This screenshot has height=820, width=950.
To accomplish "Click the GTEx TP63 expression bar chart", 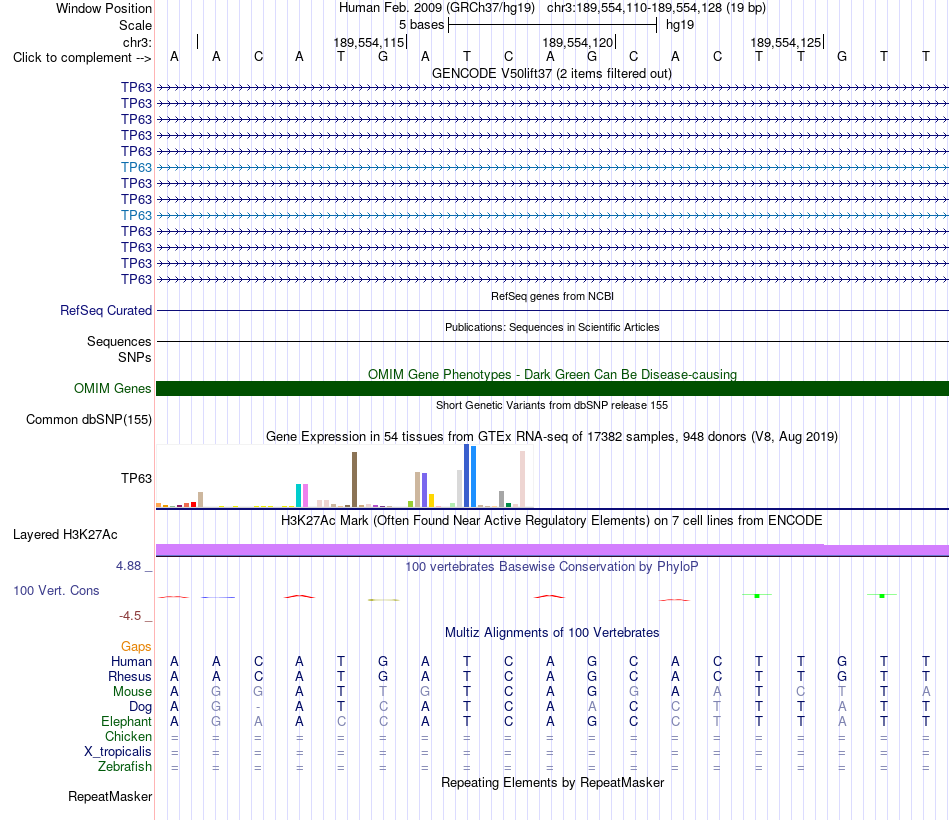I will (x=345, y=476).
